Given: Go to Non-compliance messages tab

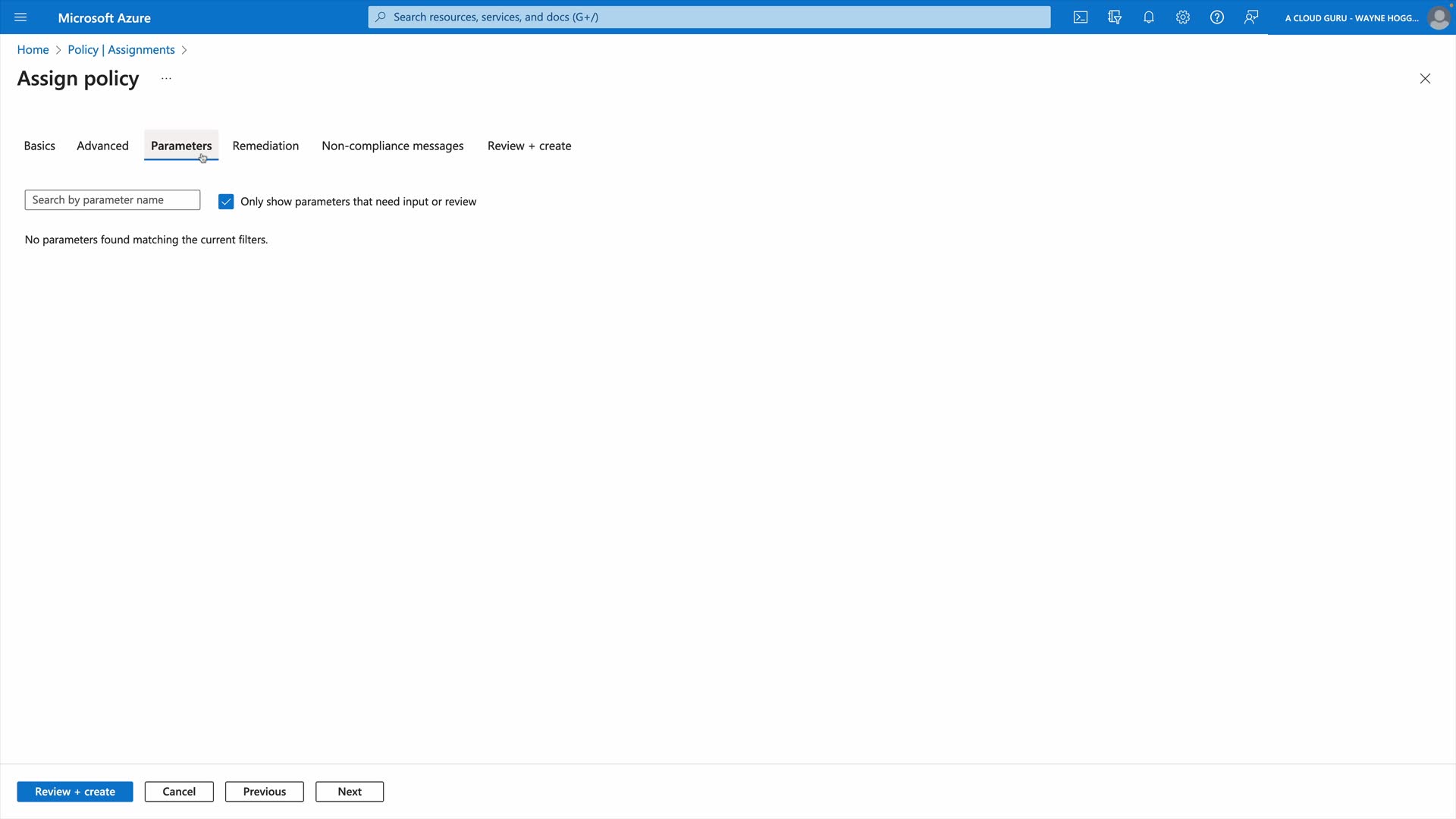Looking at the screenshot, I should click(x=392, y=146).
